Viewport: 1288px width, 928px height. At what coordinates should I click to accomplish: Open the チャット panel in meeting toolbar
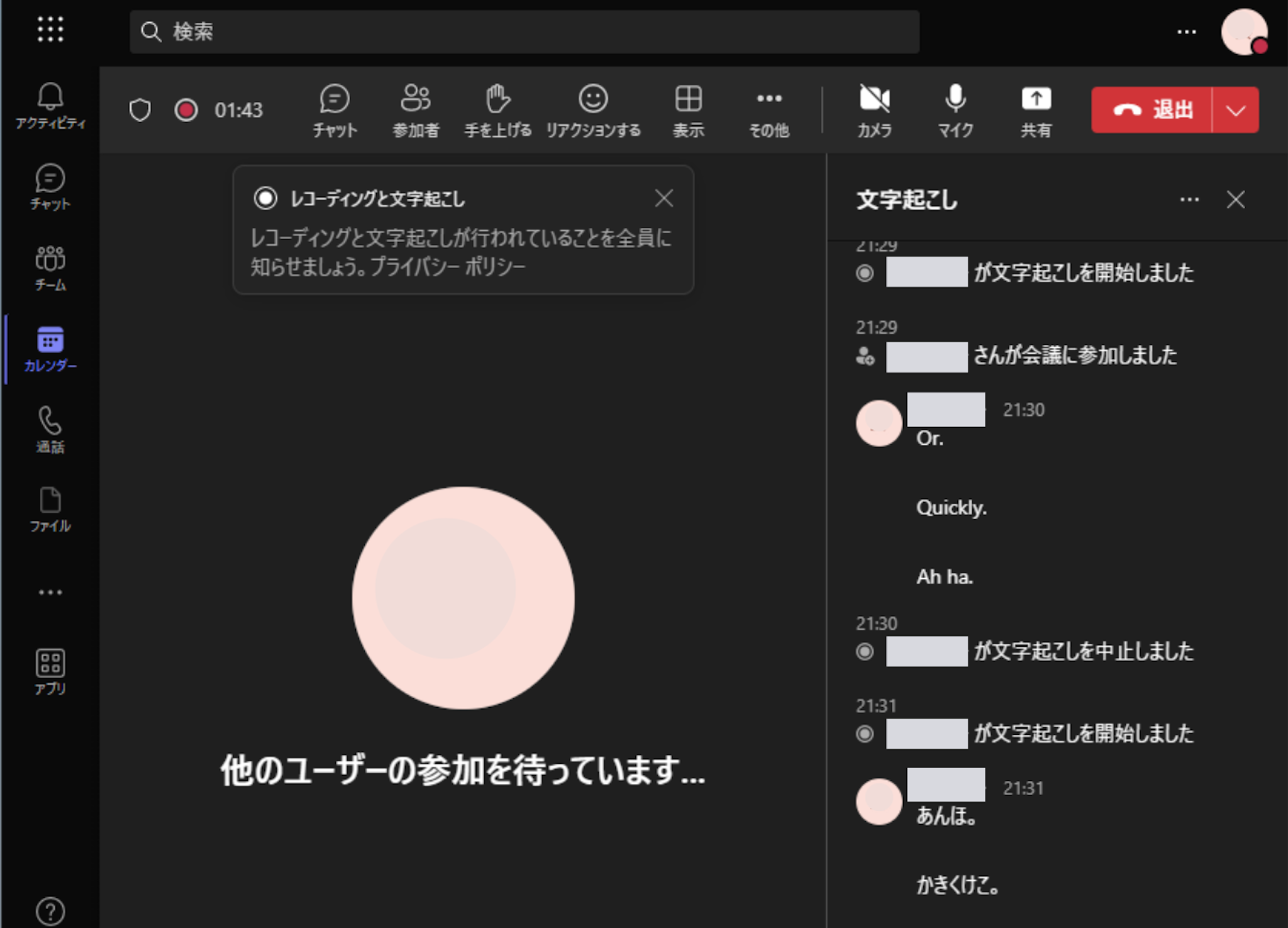(x=334, y=110)
